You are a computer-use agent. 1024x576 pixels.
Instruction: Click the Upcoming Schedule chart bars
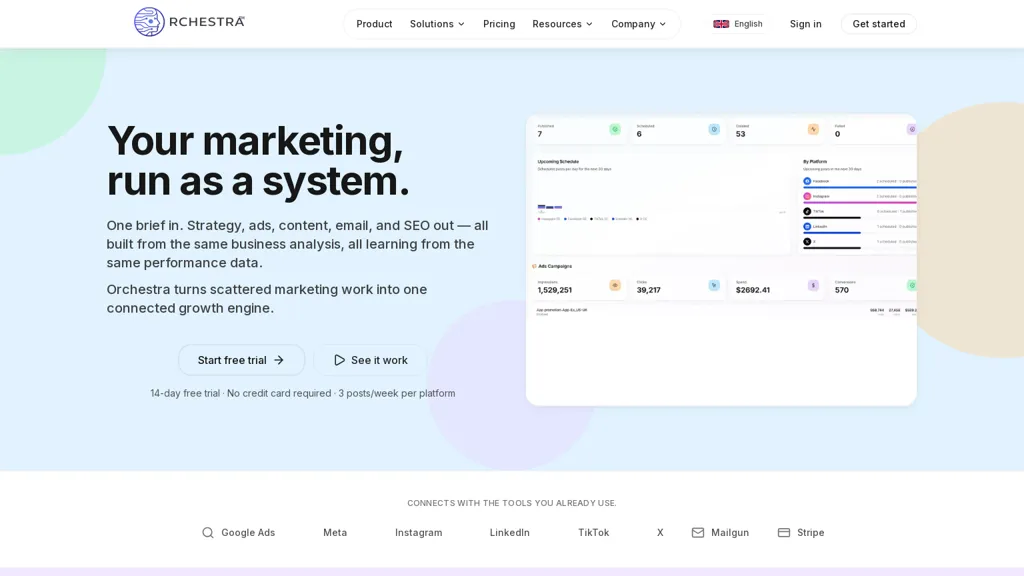pyautogui.click(x=550, y=207)
